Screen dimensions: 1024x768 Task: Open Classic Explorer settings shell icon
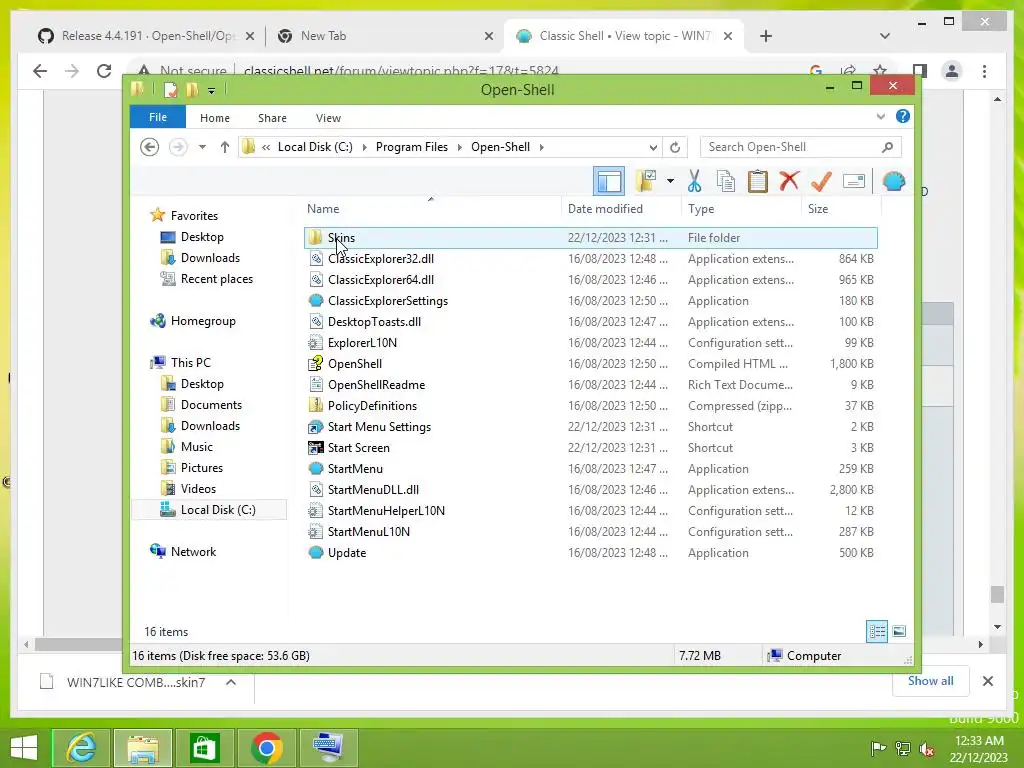tap(893, 181)
